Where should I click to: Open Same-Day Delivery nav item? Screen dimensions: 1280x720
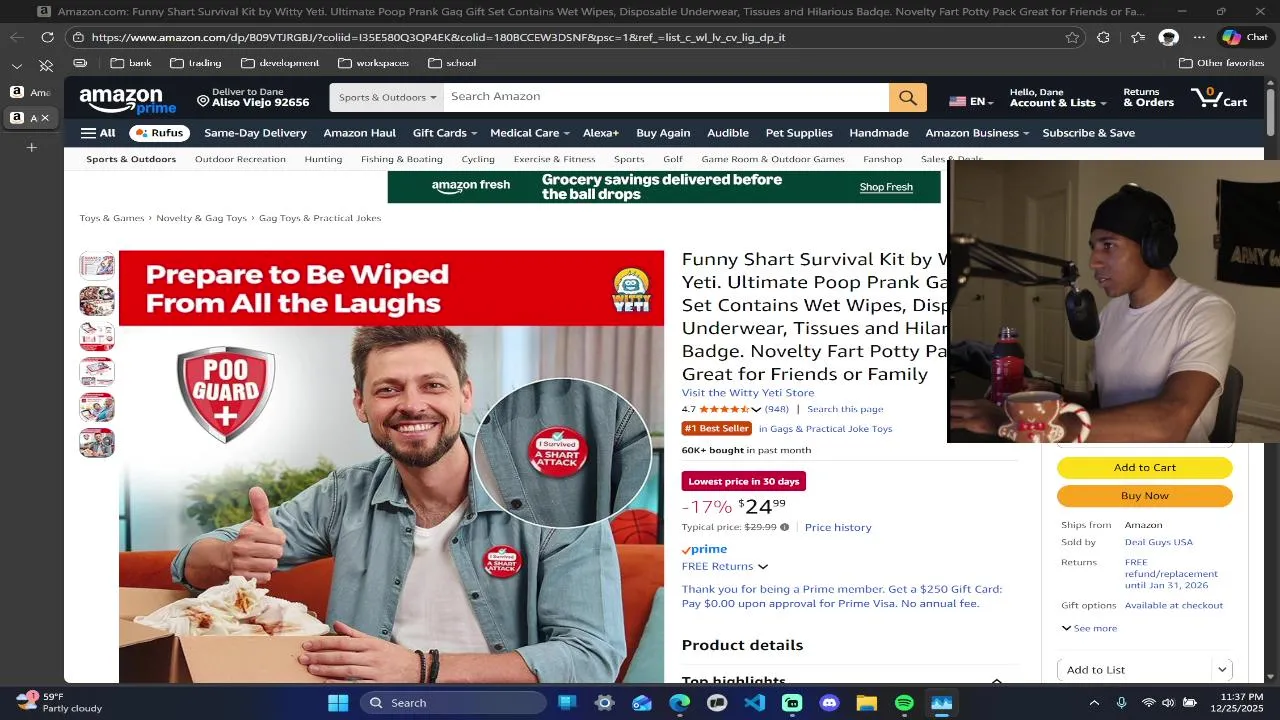pos(255,133)
